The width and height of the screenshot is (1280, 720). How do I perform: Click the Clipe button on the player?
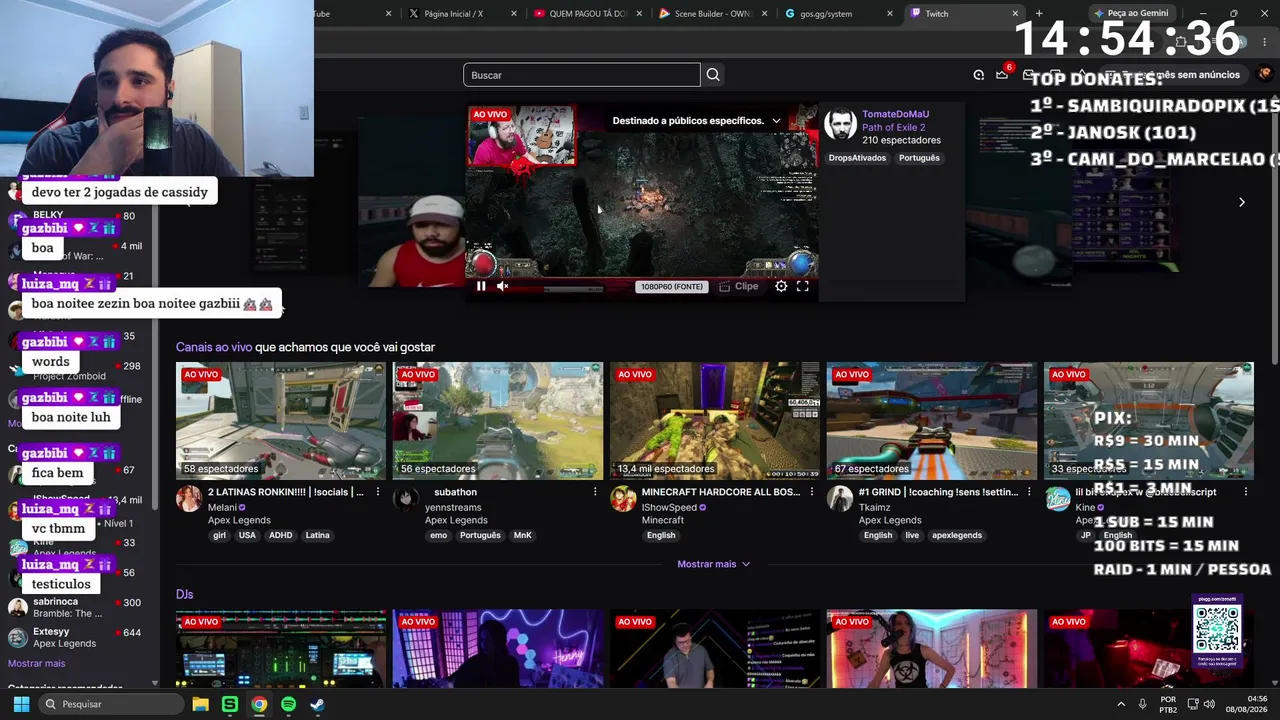pyautogui.click(x=739, y=286)
